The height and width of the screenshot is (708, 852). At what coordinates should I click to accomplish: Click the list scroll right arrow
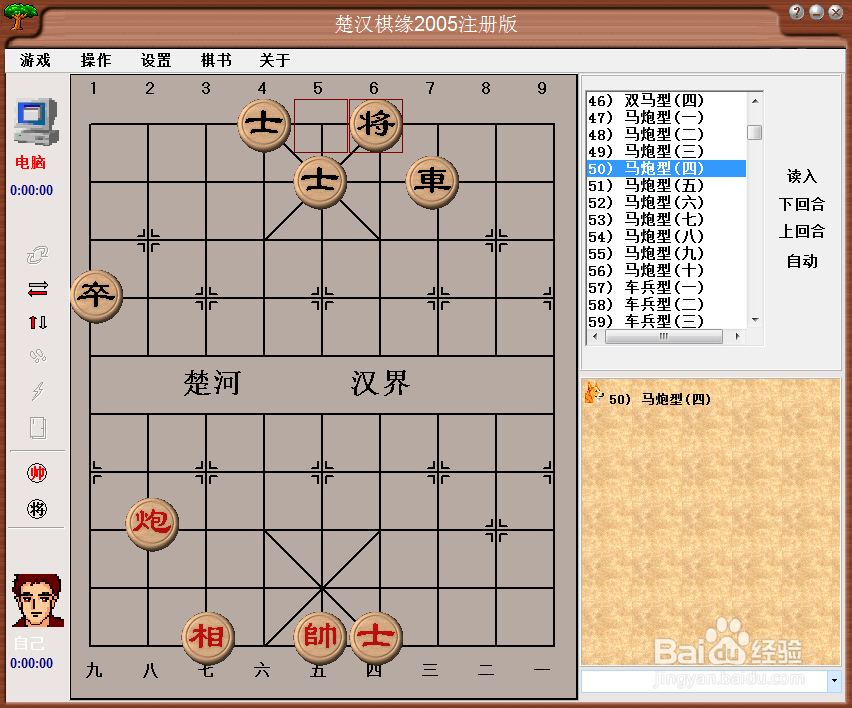737,336
